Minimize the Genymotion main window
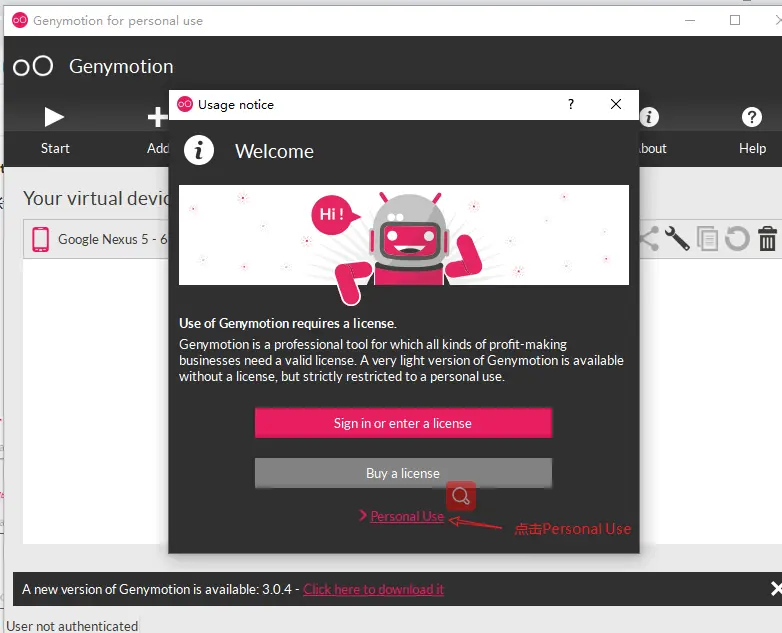Viewport: 782px width, 633px height. pyautogui.click(x=690, y=20)
